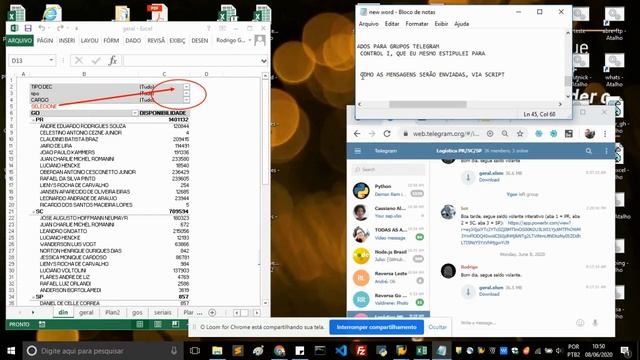Click the Ocultar link in the sharing bar
The width and height of the screenshot is (640, 360).
tap(438, 327)
